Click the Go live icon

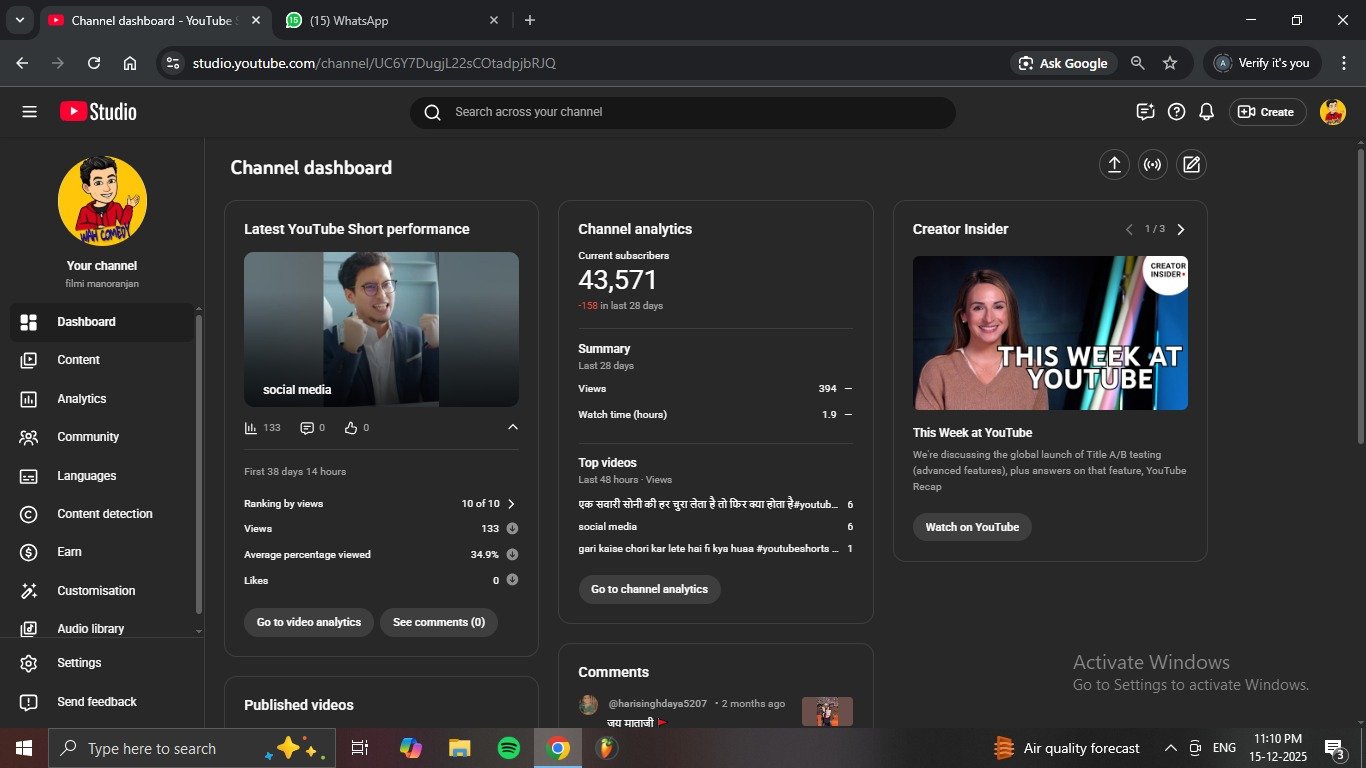(1153, 165)
